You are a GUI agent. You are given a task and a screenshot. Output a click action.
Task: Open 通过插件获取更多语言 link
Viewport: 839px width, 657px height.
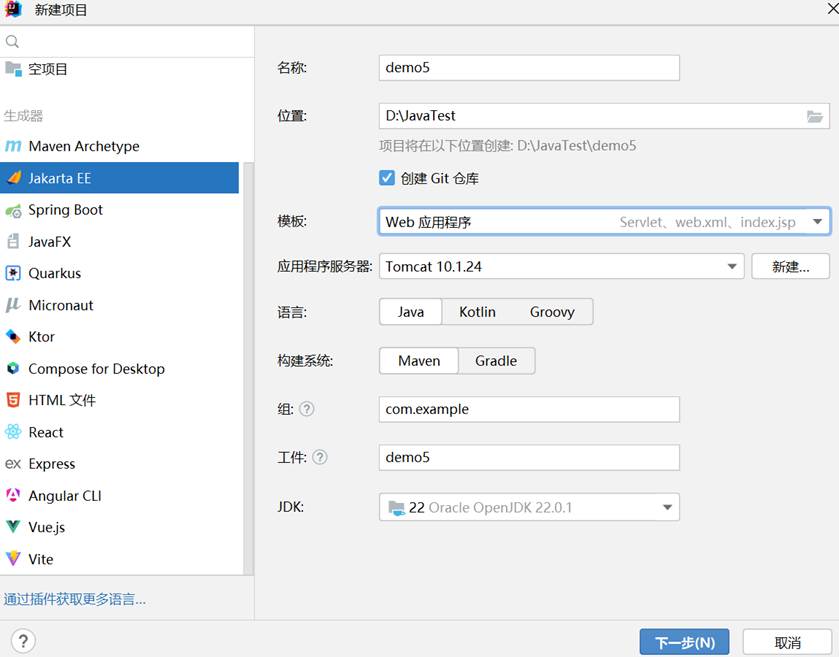click(x=74, y=599)
